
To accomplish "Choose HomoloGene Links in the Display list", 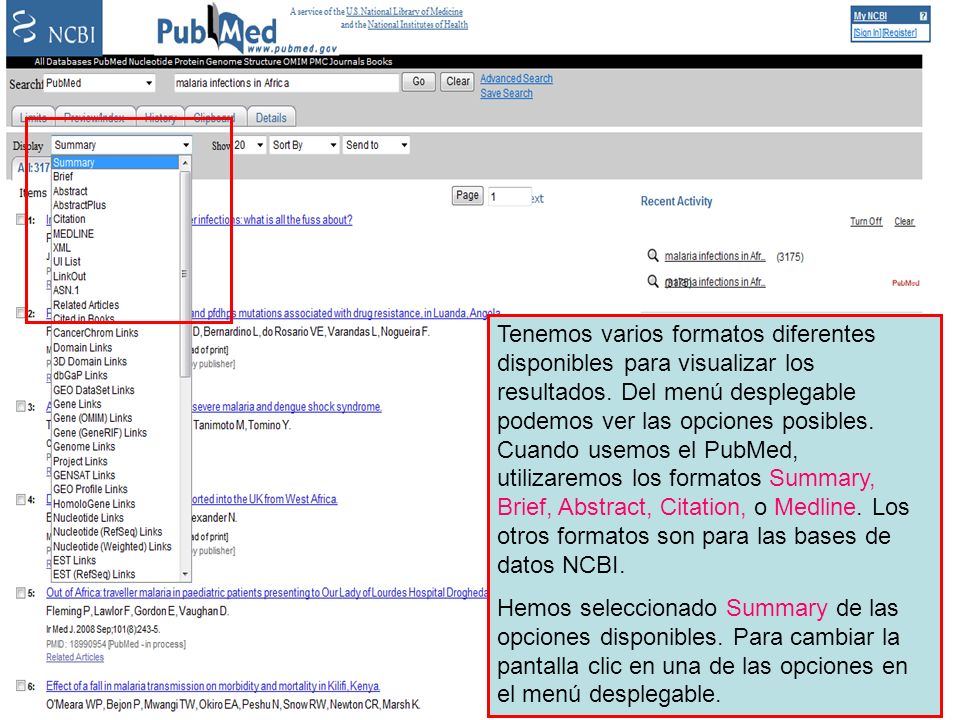I will pos(115,504).
